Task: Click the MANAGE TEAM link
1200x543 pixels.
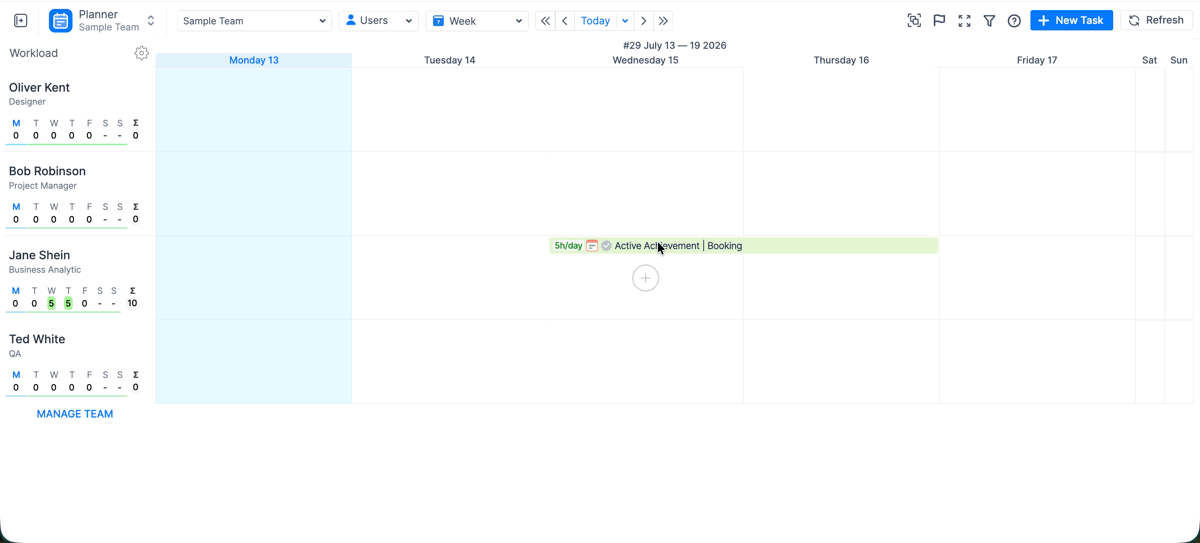Action: (75, 413)
